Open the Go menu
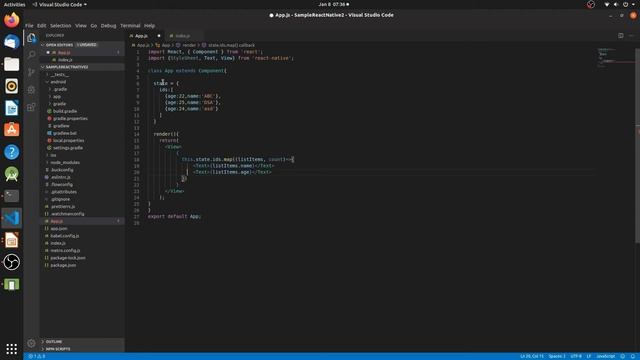Screen dimensions: 640x360 click(x=94, y=25)
